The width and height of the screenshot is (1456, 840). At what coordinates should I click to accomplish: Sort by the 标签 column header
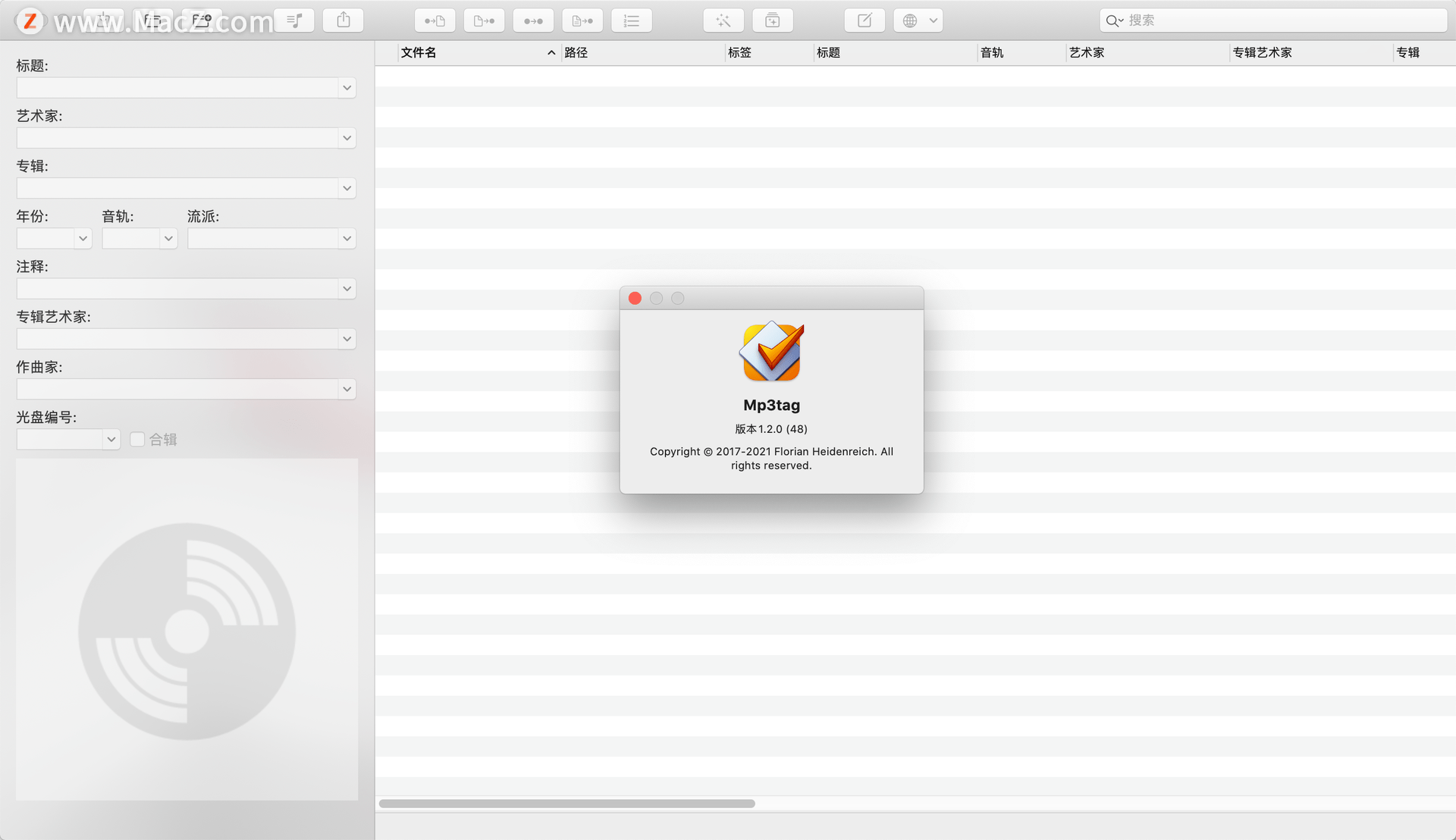pos(769,52)
